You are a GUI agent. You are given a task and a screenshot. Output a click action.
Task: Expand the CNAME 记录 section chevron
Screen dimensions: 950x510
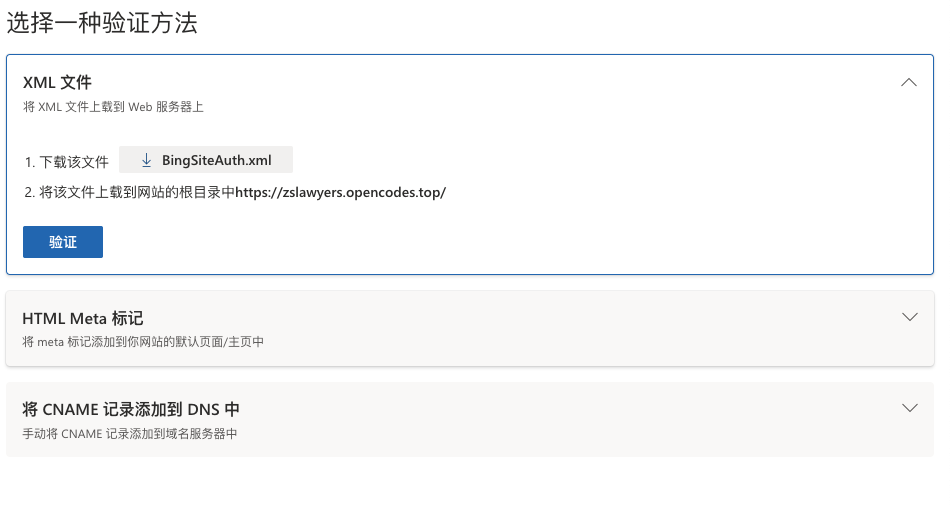[x=909, y=408]
